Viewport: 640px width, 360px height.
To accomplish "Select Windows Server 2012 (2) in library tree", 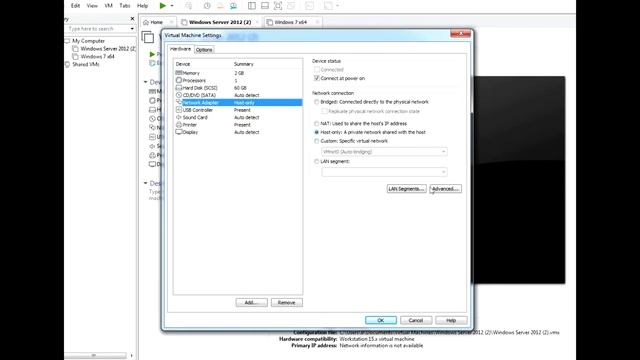I will coord(108,49).
